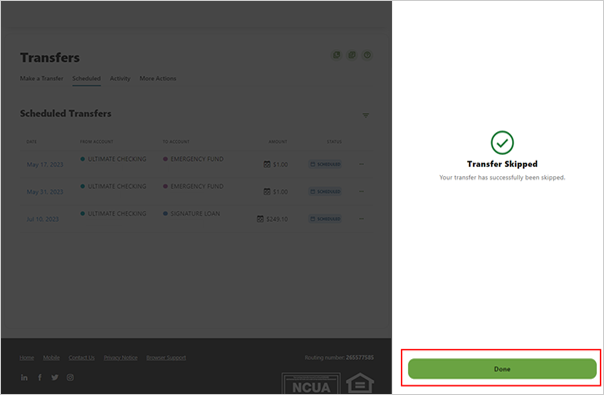Click the green checkmark success icon

coord(502,143)
